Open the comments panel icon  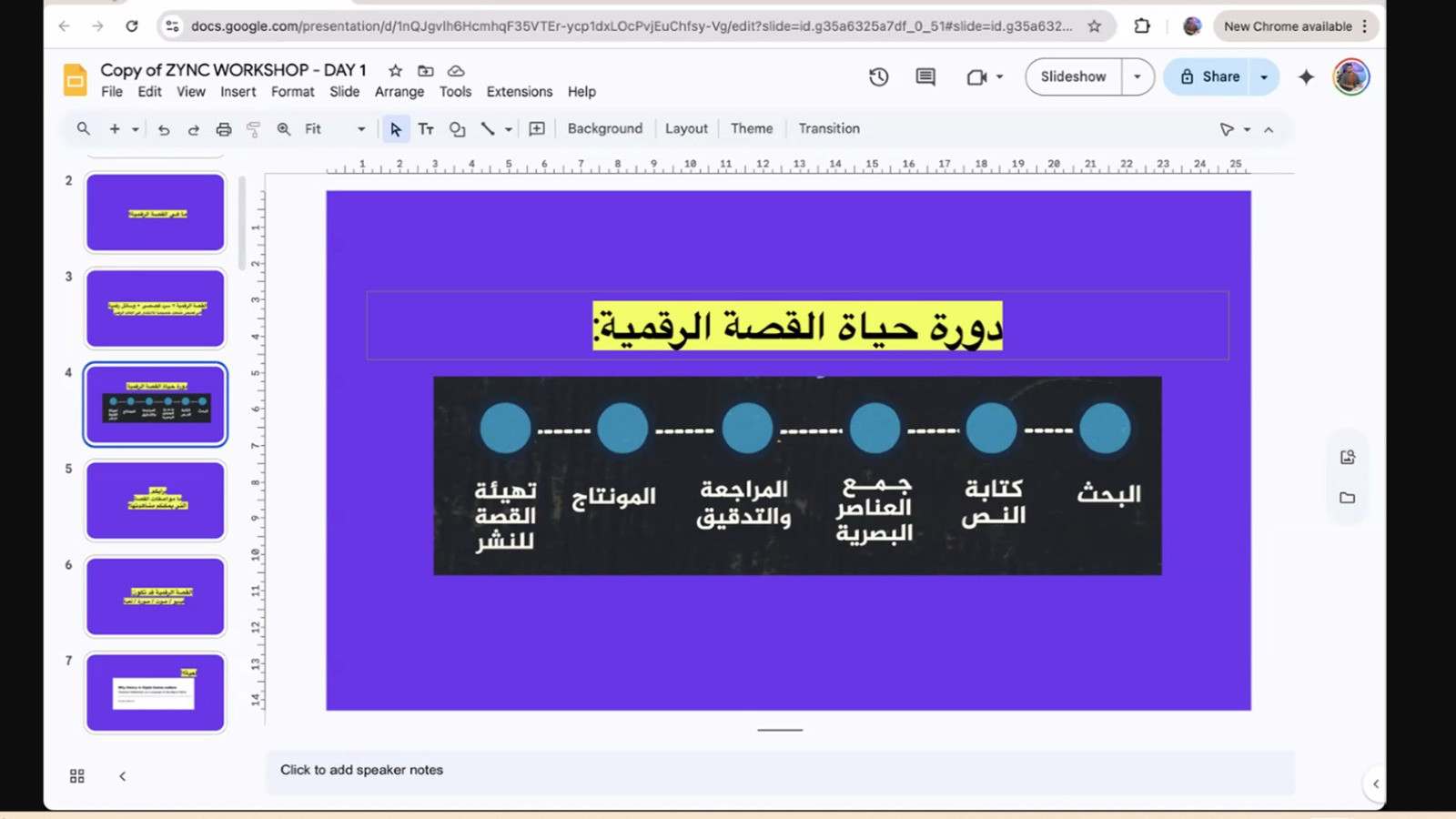[925, 77]
